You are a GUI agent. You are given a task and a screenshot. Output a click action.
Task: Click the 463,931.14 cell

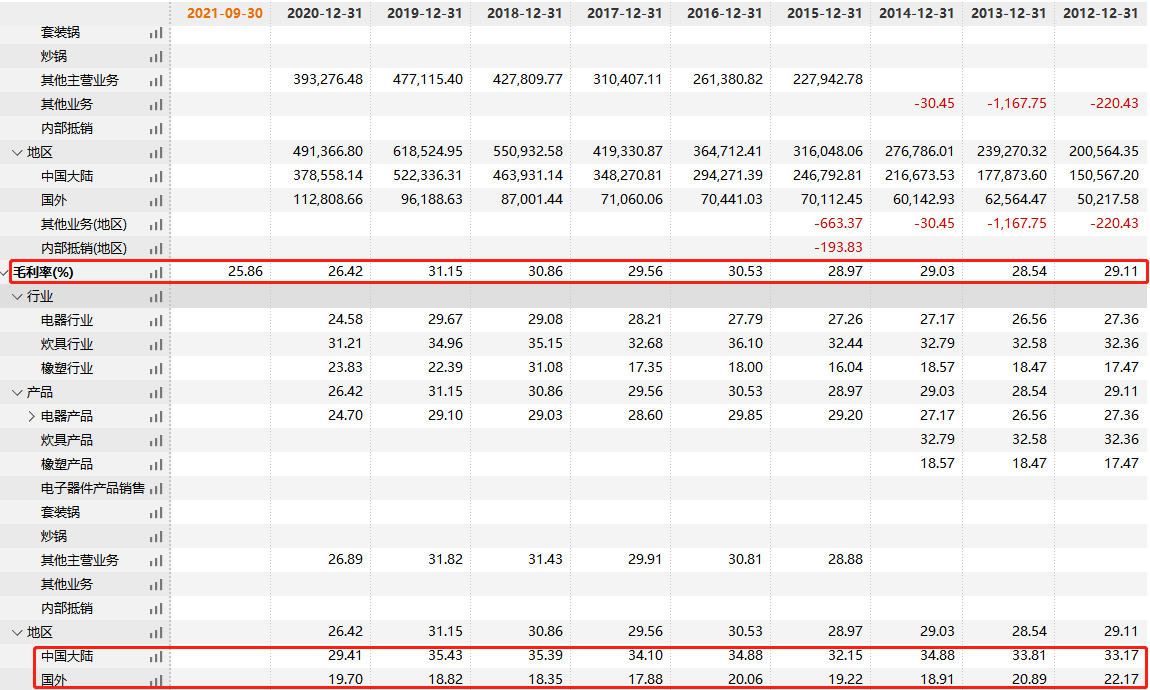tap(528, 175)
